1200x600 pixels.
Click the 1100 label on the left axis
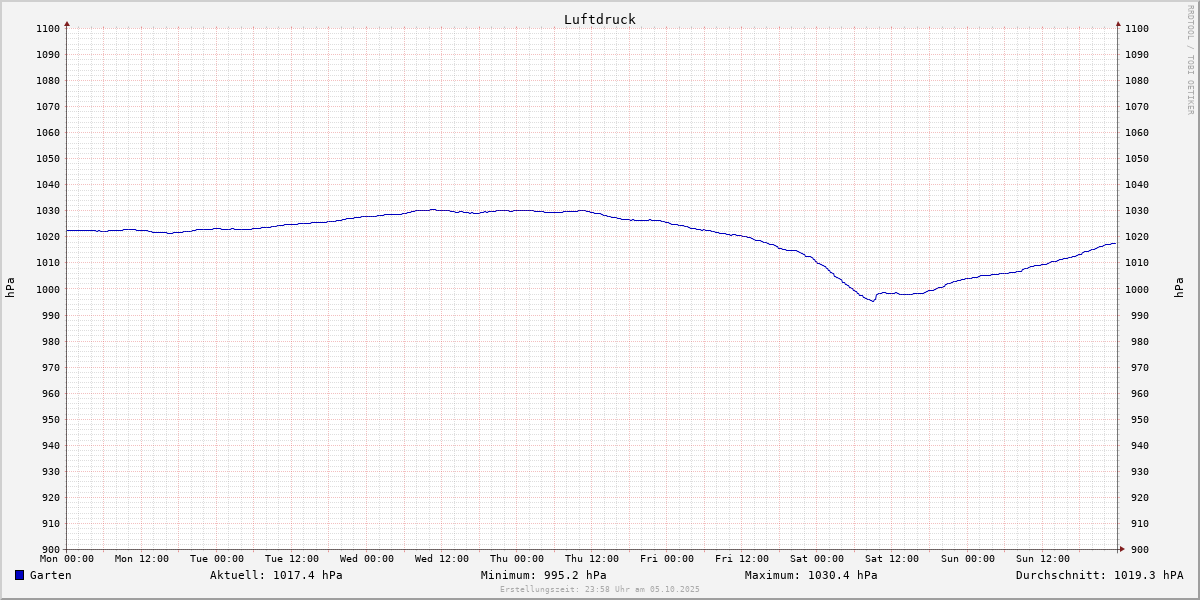point(48,28)
